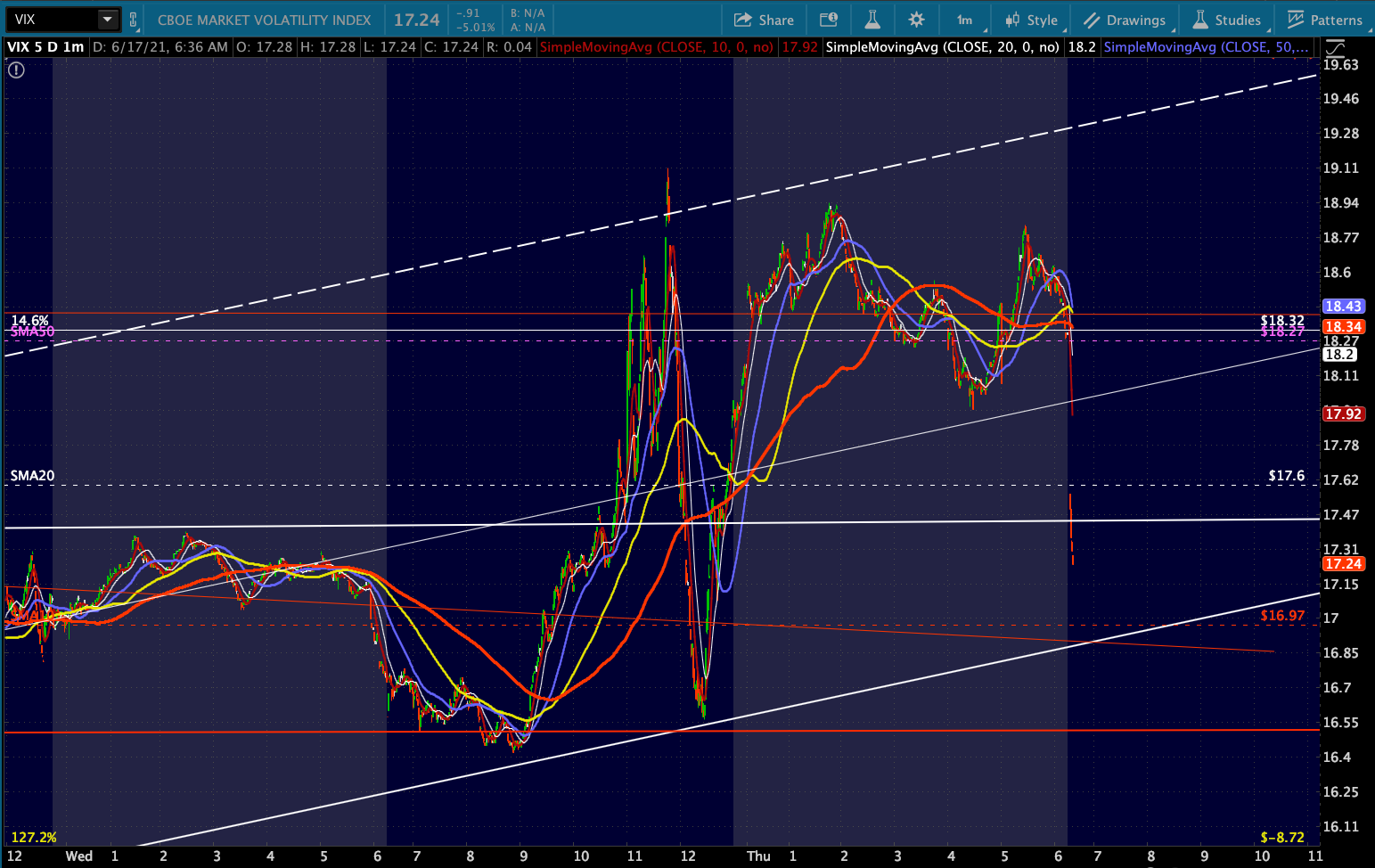Click the orange 17.24 axis price bubble

1342,564
